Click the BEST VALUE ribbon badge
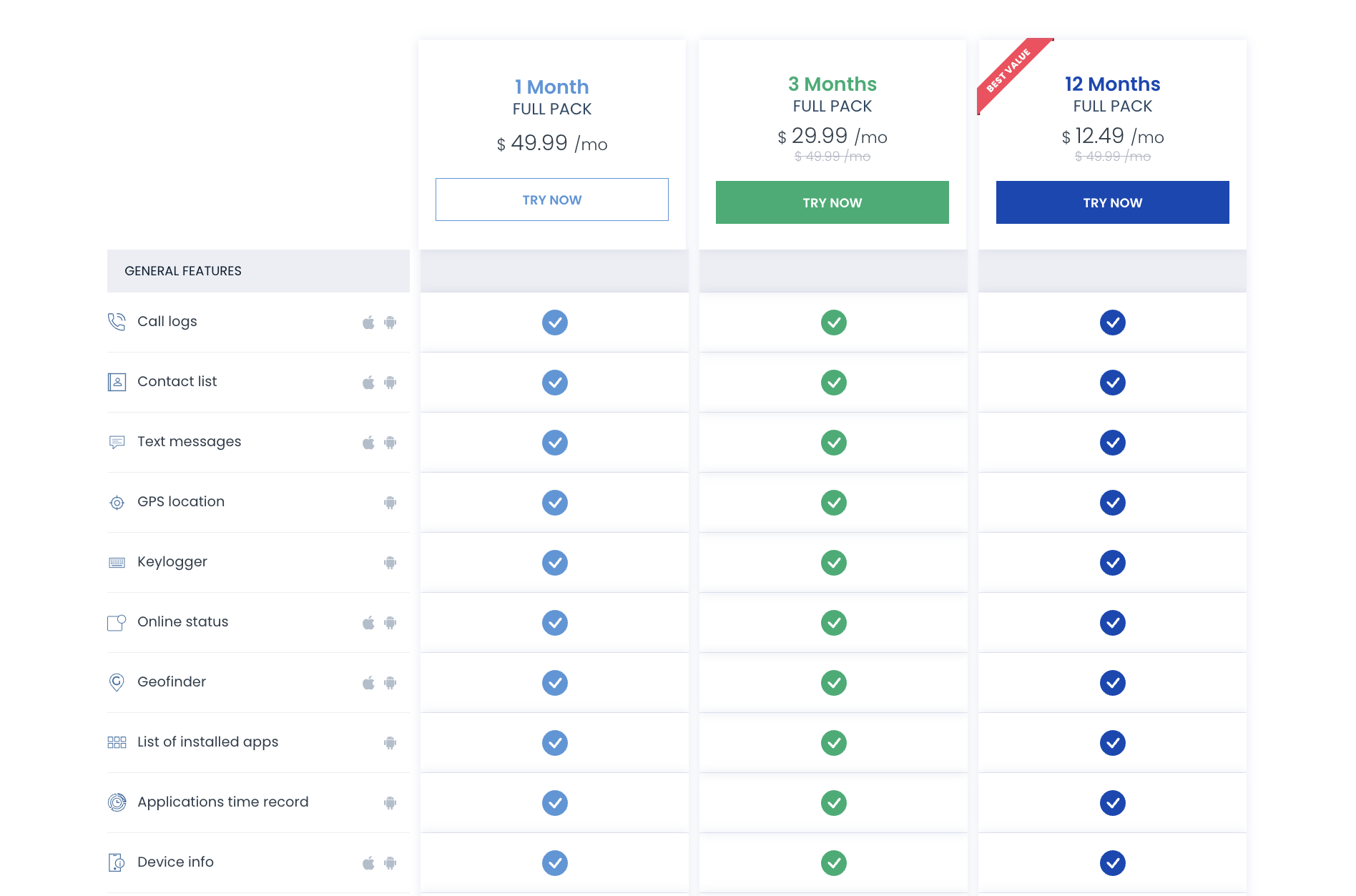The image size is (1356, 896). 1009,70
